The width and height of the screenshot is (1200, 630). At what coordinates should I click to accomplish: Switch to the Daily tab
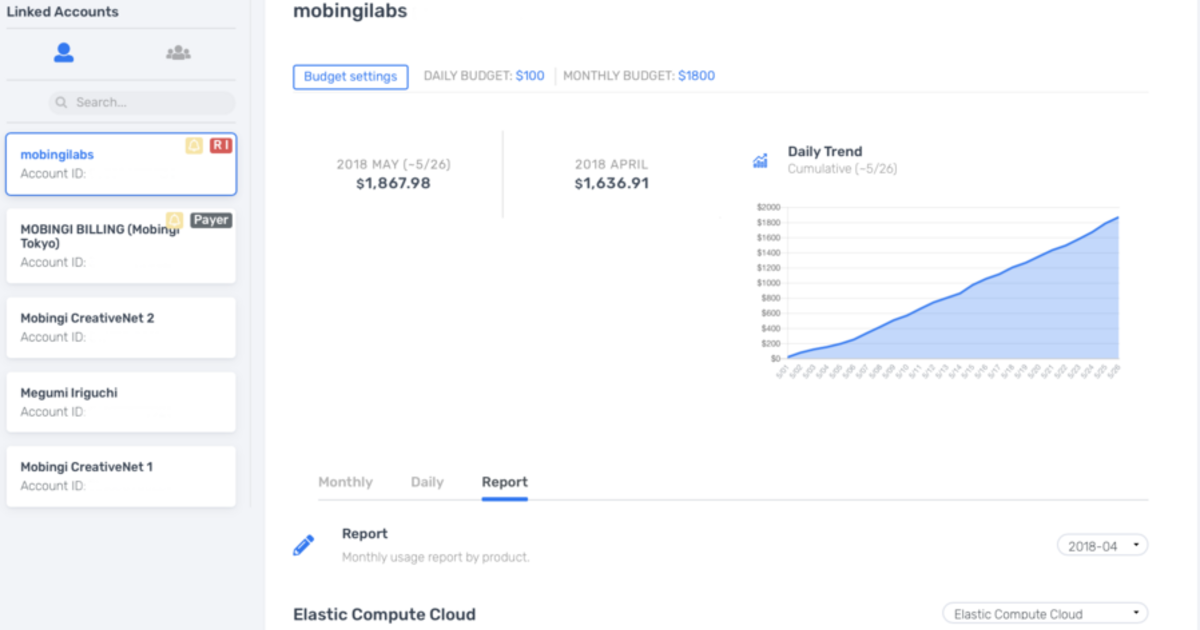tap(427, 482)
